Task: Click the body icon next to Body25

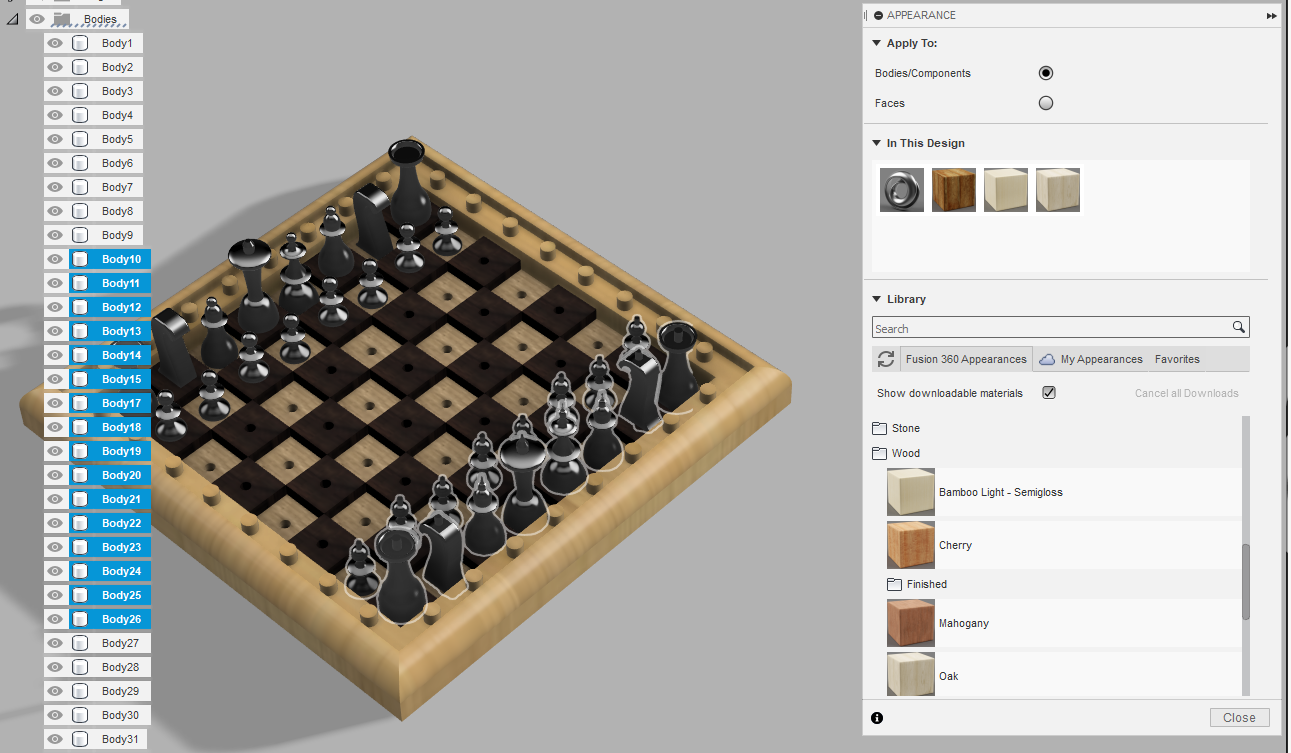Action: click(80, 595)
